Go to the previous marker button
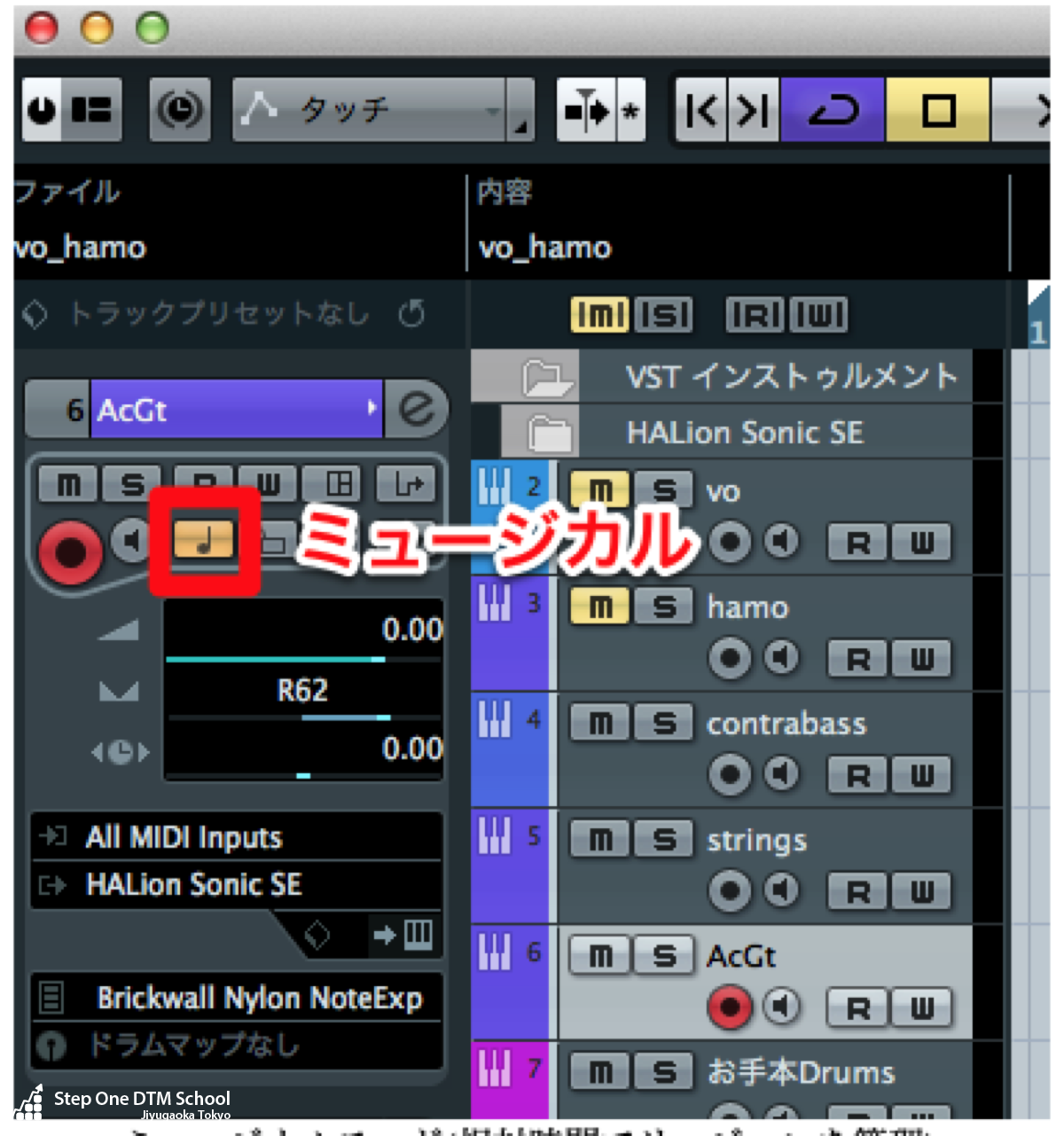Image resolution: width=1064 pixels, height=1136 pixels. coord(701,111)
